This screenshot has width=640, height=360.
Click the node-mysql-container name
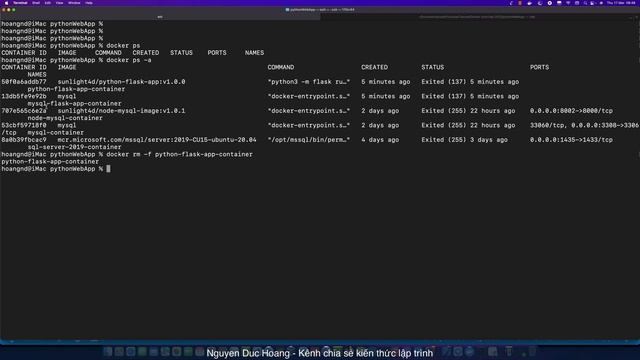point(65,118)
